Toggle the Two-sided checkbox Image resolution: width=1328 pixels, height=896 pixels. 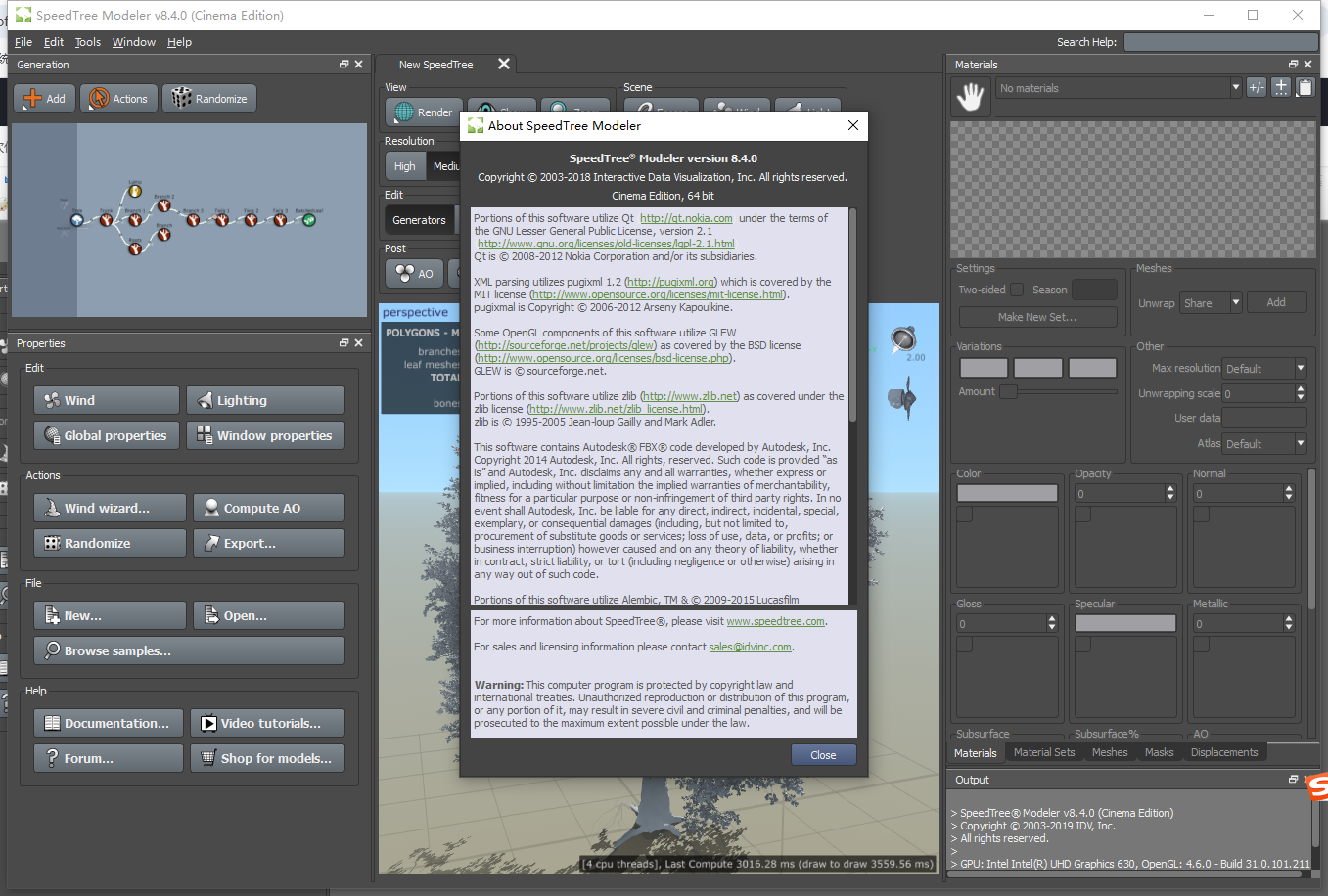tap(1017, 290)
